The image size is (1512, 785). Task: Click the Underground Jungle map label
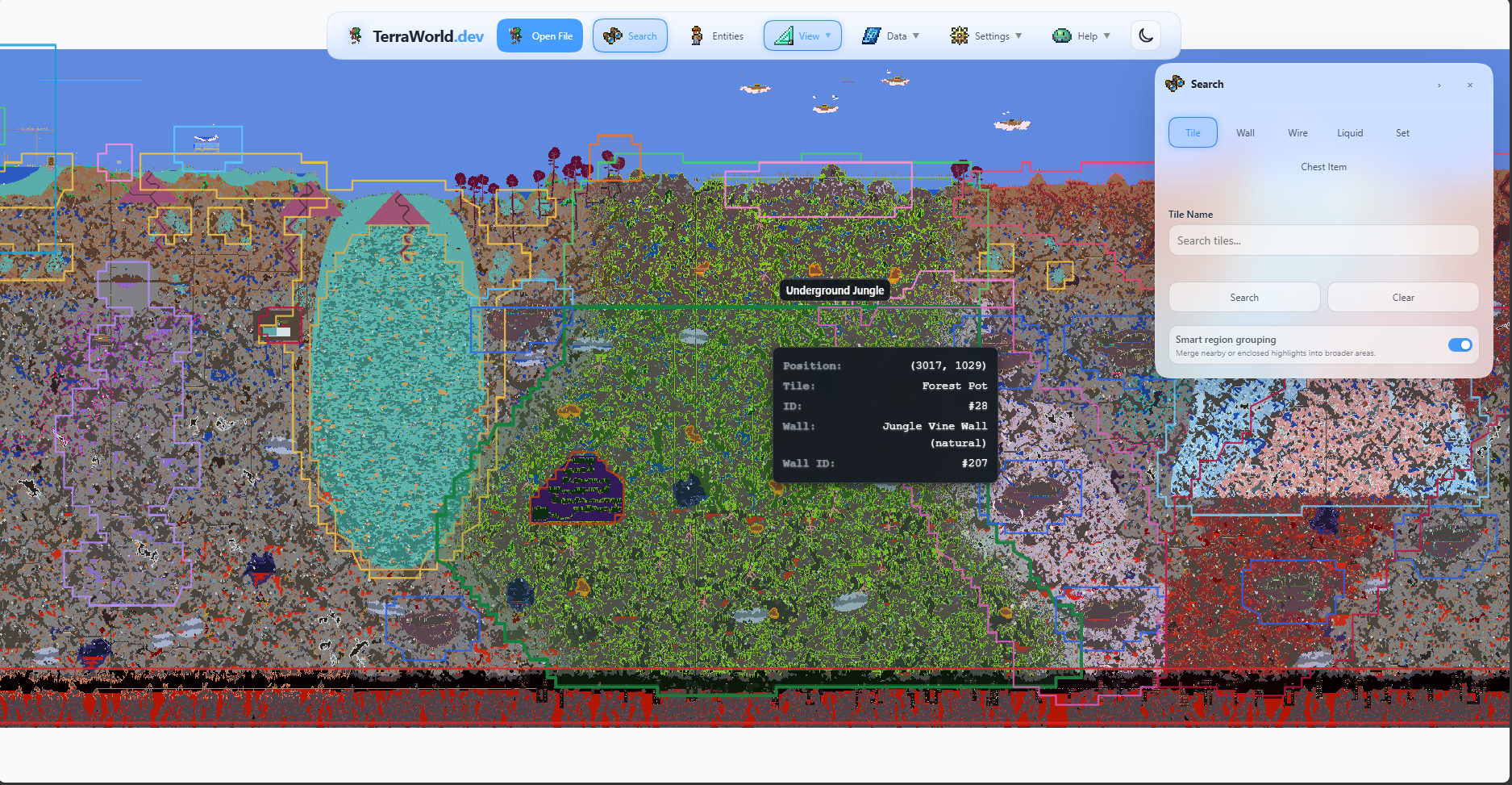coord(835,290)
